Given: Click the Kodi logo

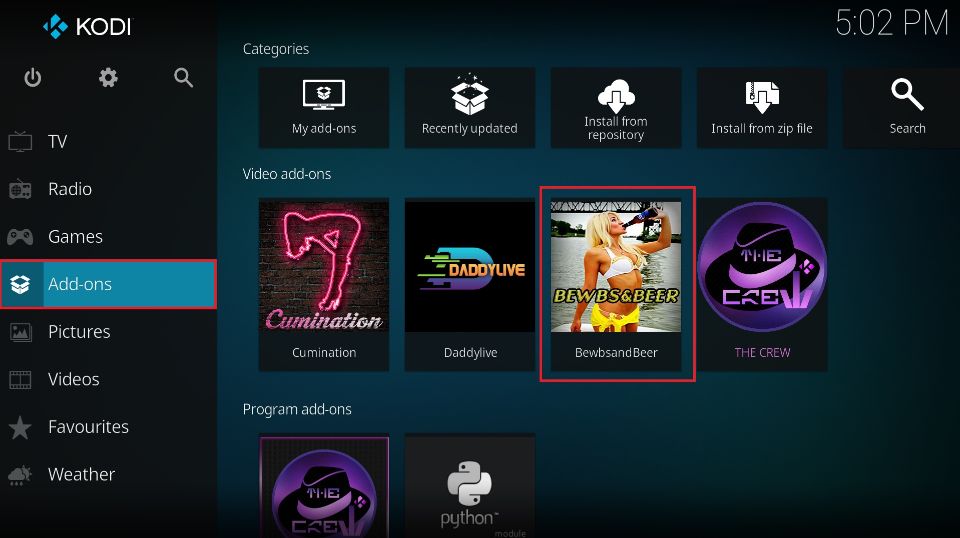Looking at the screenshot, I should (x=87, y=26).
